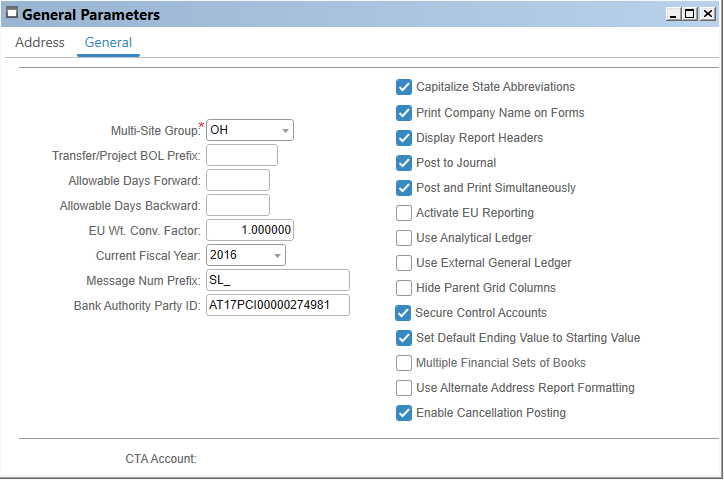724x480 pixels.
Task: Toggle Enable Cancellation Posting checkbox
Action: [404, 412]
